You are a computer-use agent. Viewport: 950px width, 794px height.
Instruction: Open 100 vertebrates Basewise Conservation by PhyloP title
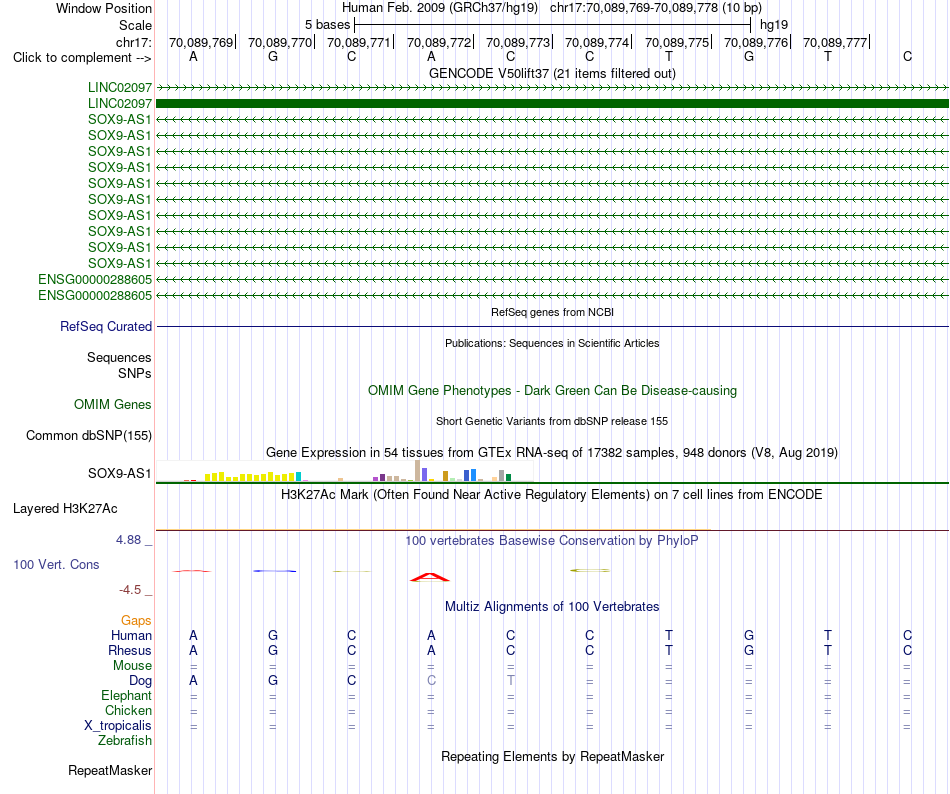(x=552, y=541)
